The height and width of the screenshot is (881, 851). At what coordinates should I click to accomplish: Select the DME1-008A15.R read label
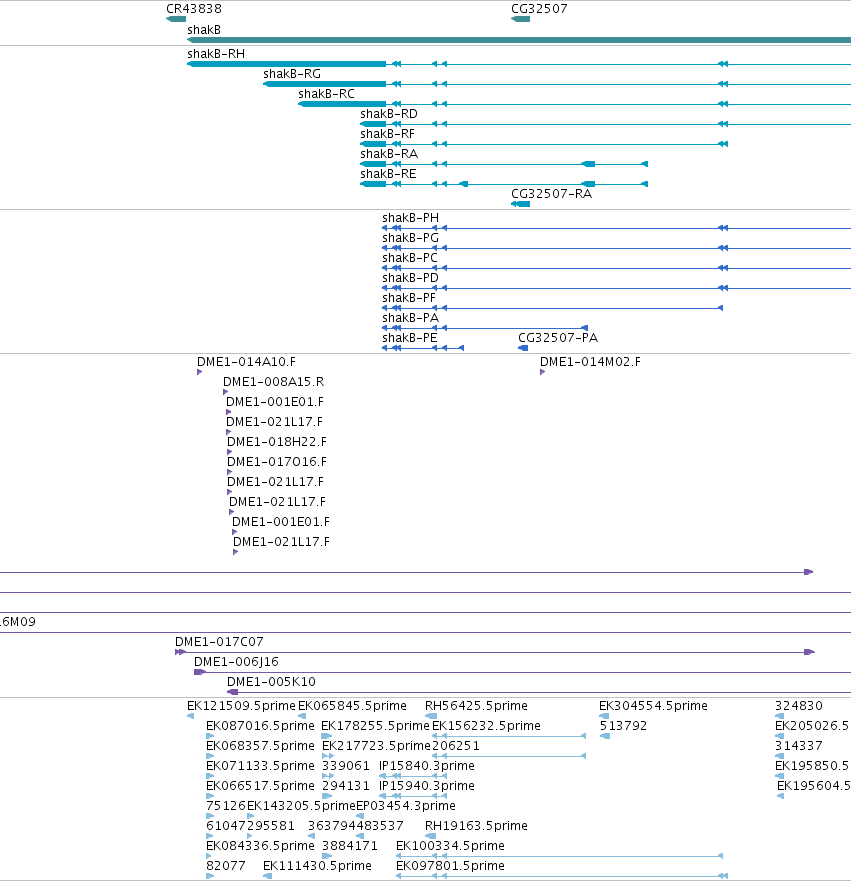click(x=274, y=382)
